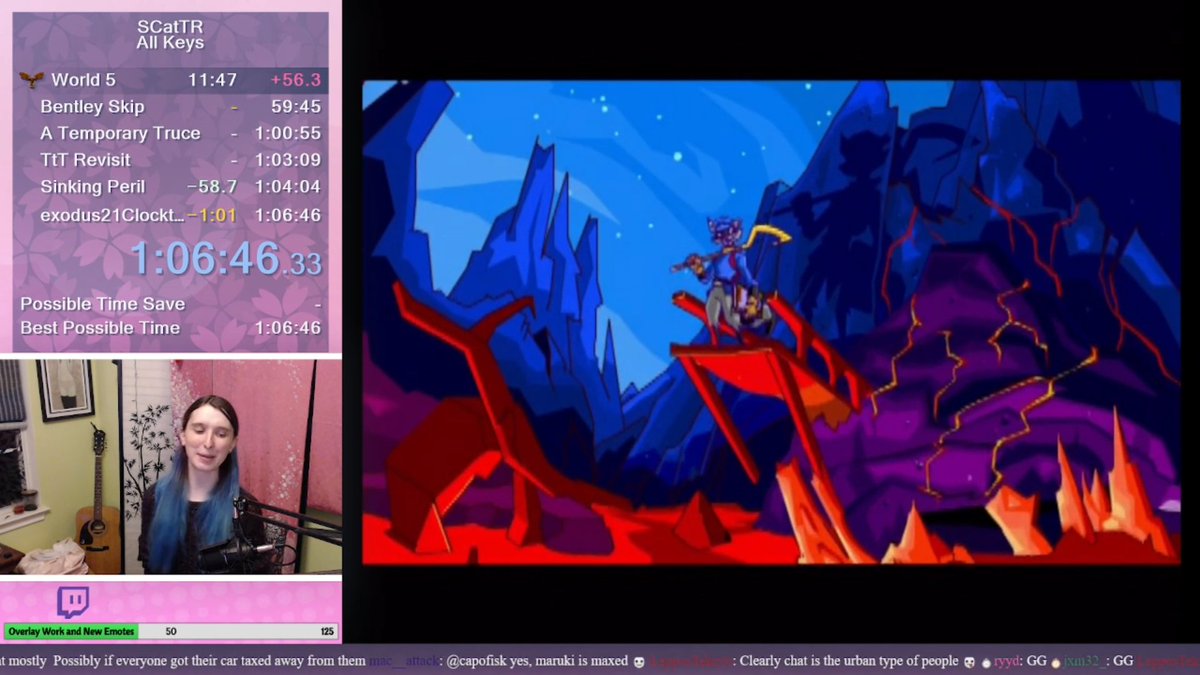Viewport: 1200px width, 675px height.
Task: Click the 1:04:04 split time
Action: point(288,187)
